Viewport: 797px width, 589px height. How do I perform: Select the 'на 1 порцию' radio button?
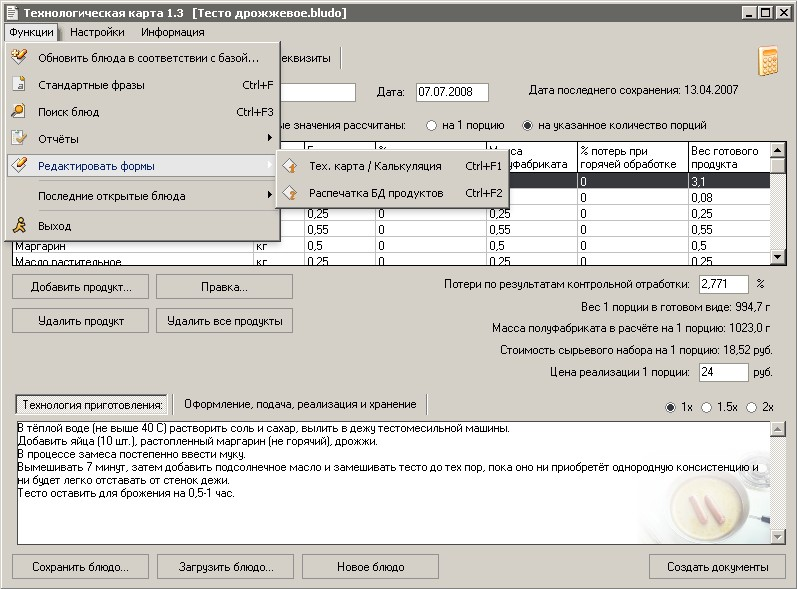pos(432,126)
